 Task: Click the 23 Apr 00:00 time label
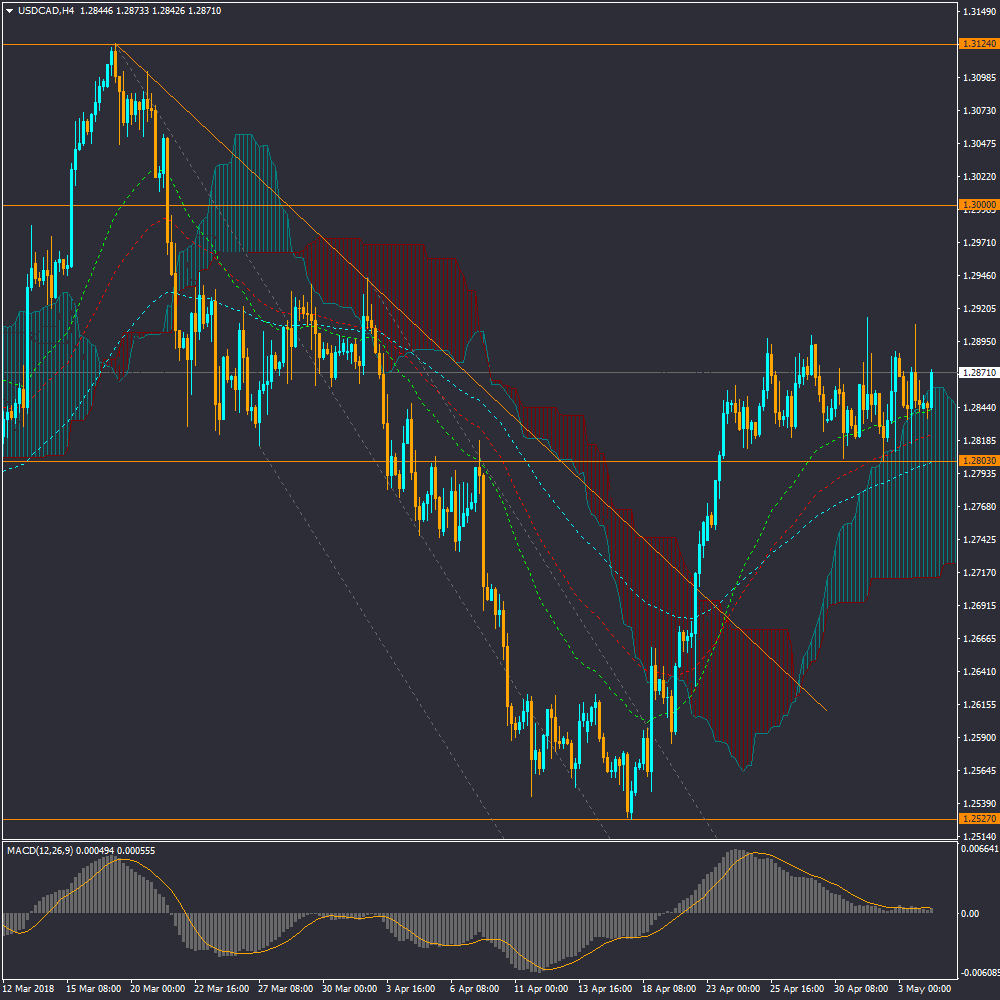click(x=732, y=988)
